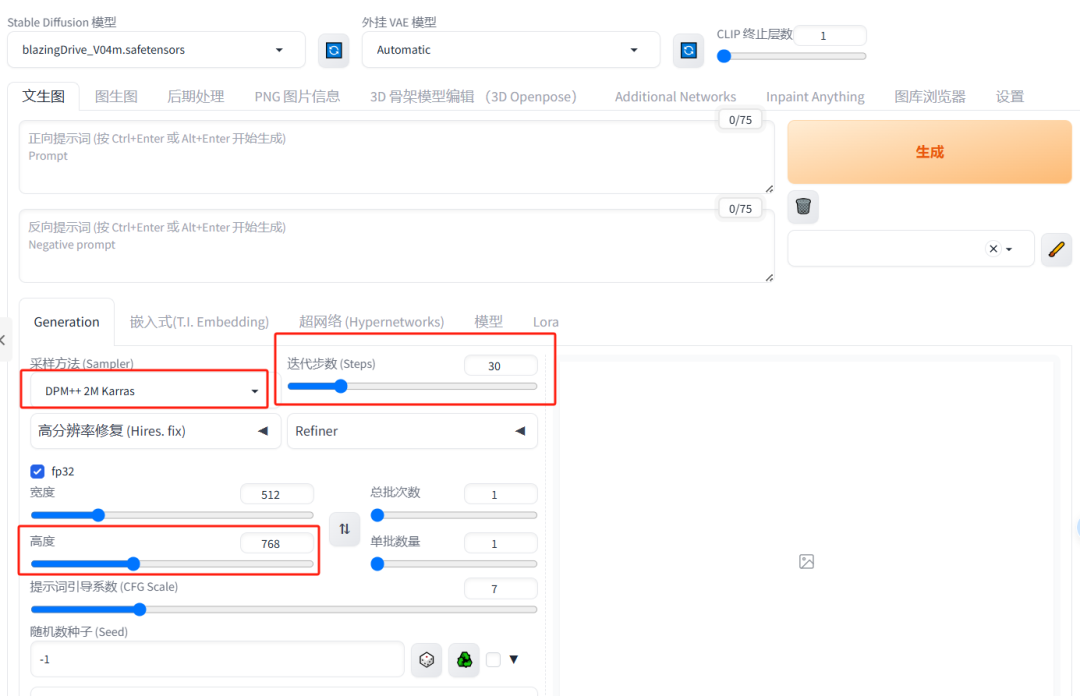Open the PNG 图片信息 tab
The height and width of the screenshot is (696, 1080).
297,96
